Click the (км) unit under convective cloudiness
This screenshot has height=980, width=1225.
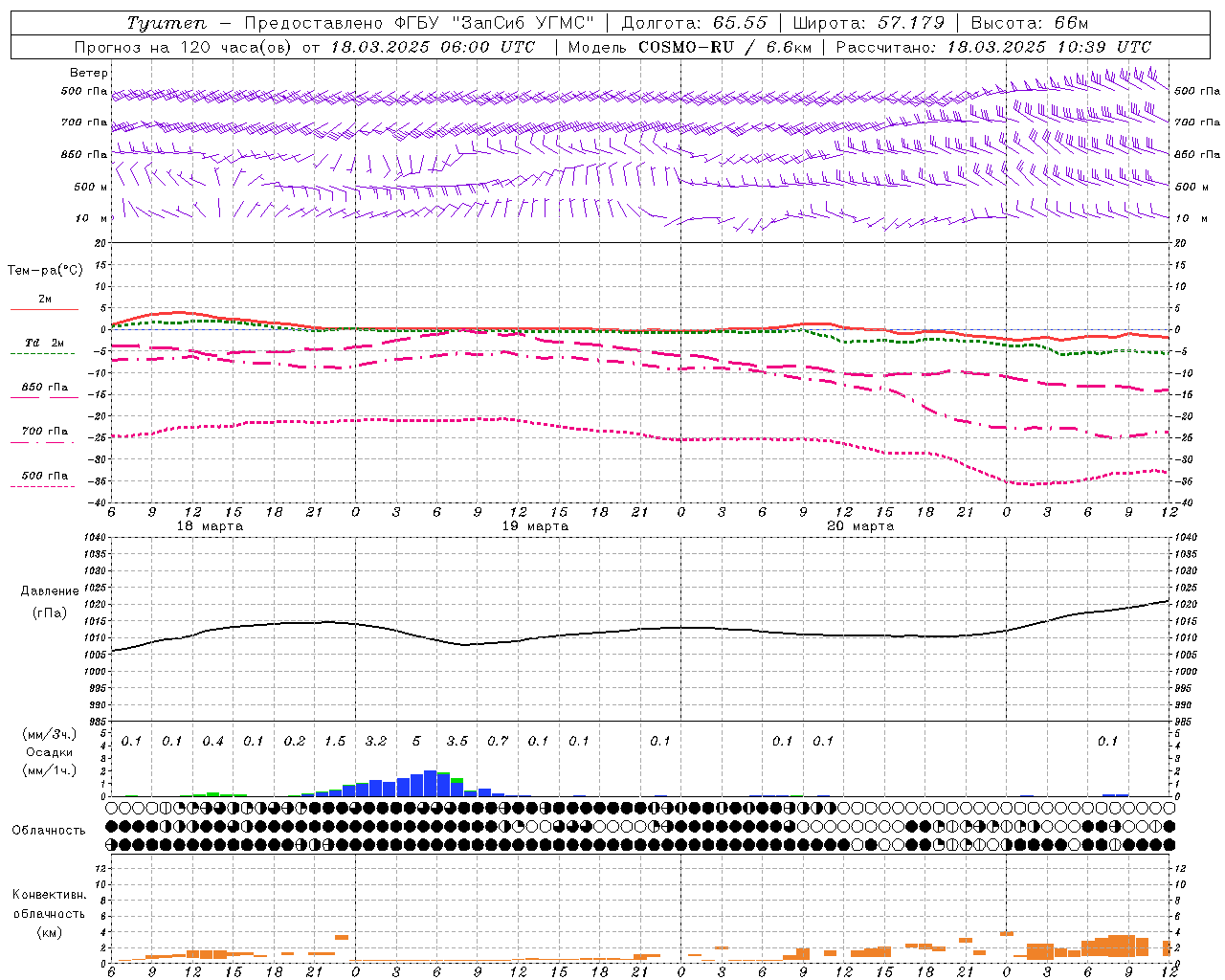coord(49,932)
